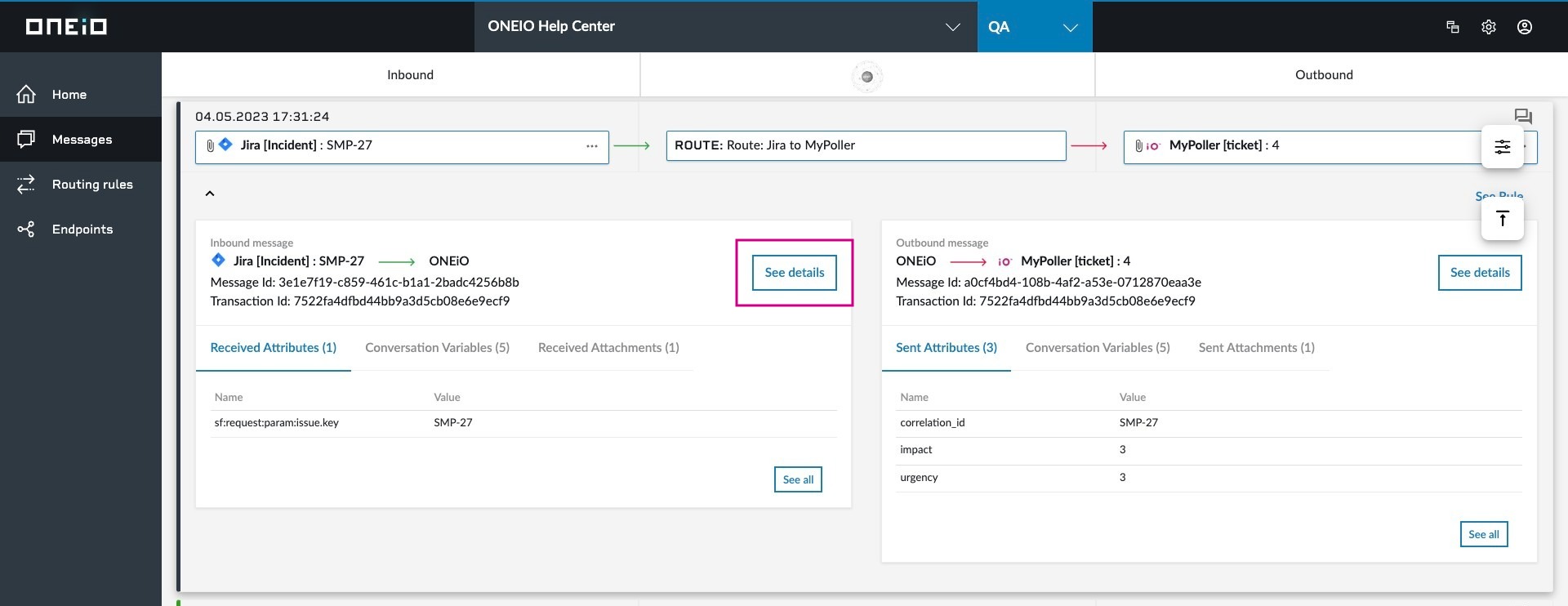
Task: Open Received Attachments (1) tab
Action: (608, 348)
